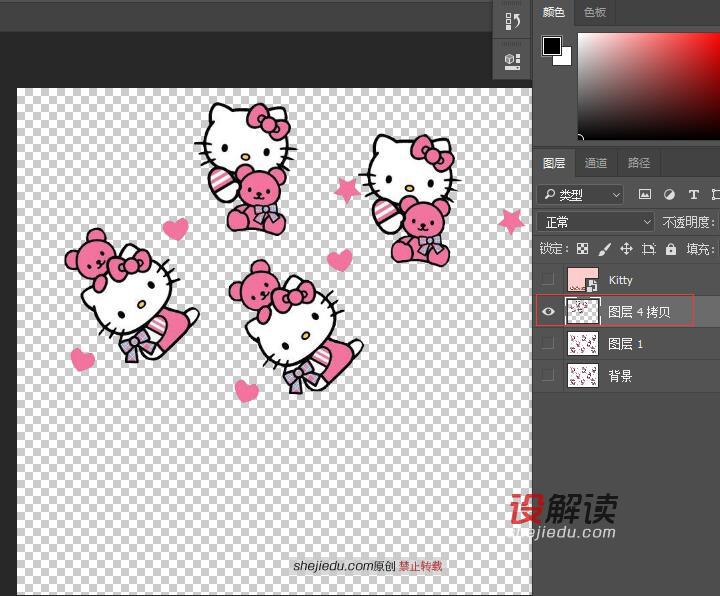Open the History panel icon
The height and width of the screenshot is (596, 720).
[512, 21]
